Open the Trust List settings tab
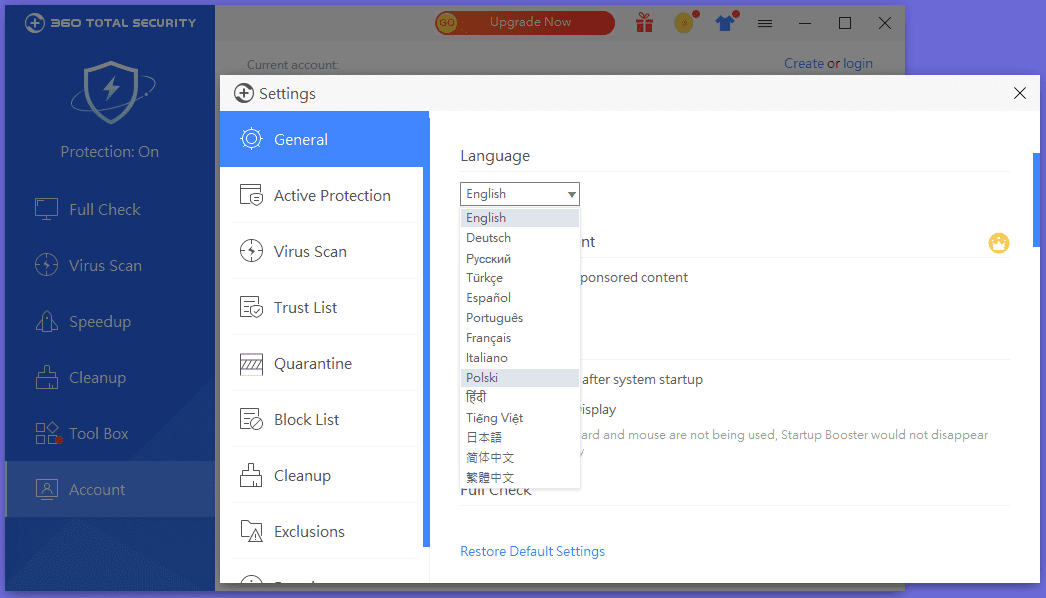1046x598 pixels. point(324,307)
